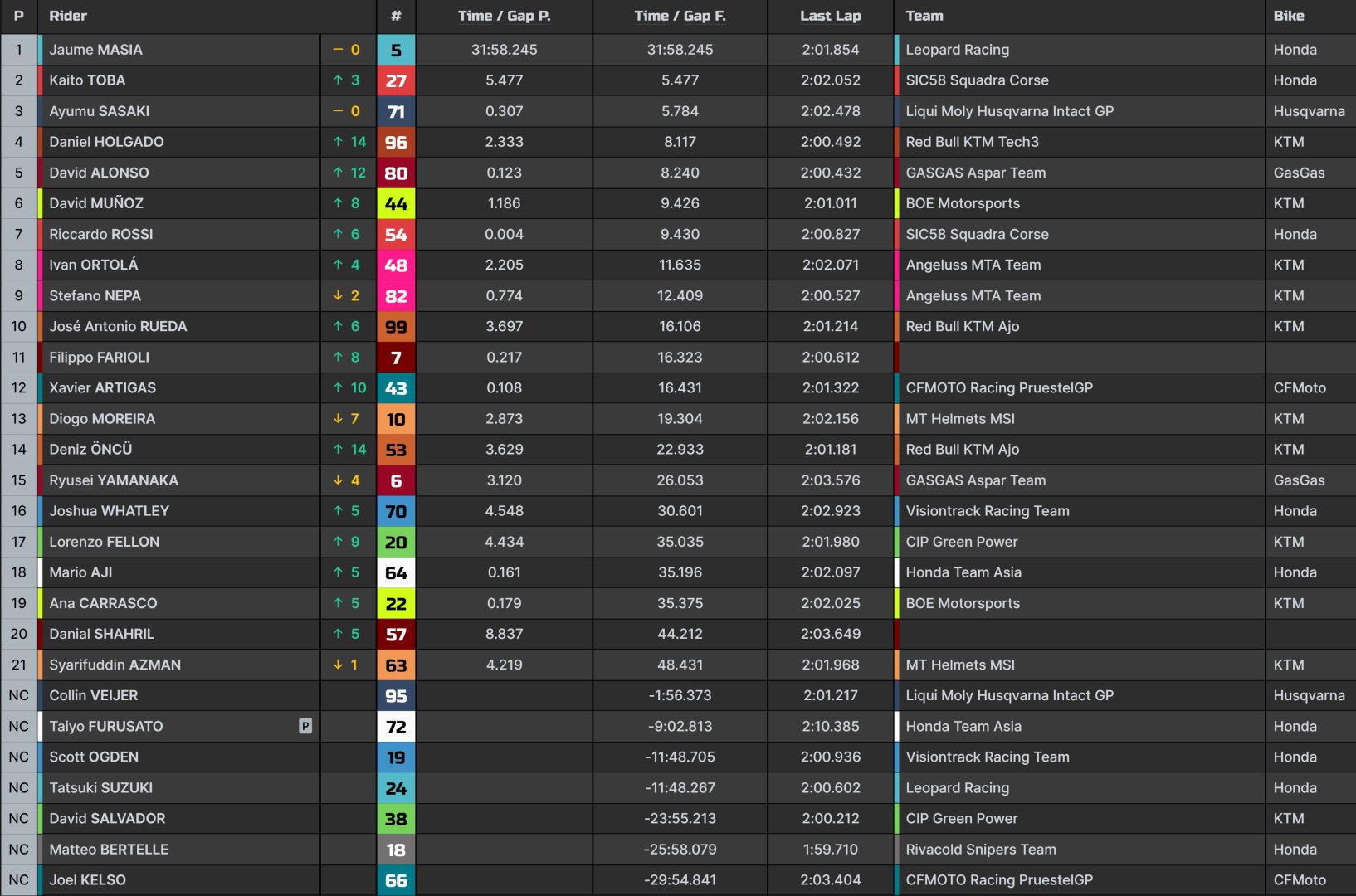Click gap value -29:54.841
Image resolution: width=1356 pixels, height=896 pixels.
coord(680,880)
